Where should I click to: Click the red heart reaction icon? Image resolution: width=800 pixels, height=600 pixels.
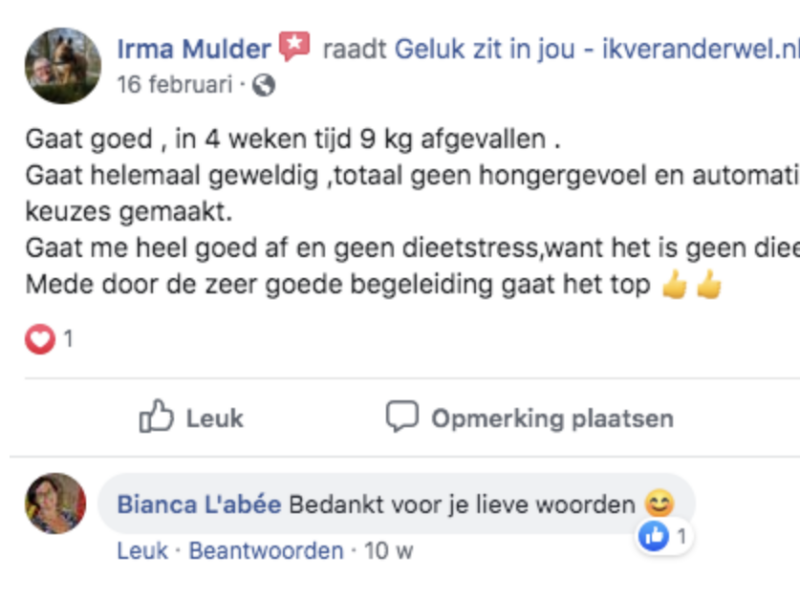[40, 339]
